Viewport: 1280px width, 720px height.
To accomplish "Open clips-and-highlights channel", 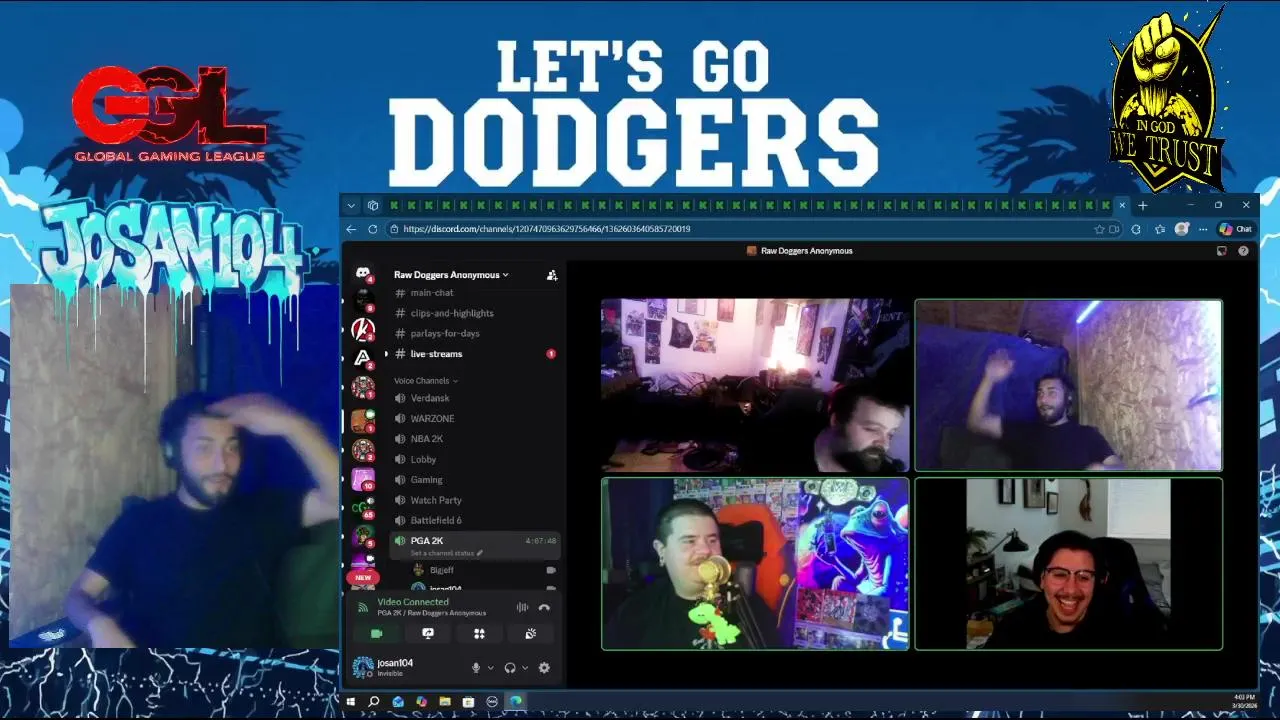I will 452,313.
